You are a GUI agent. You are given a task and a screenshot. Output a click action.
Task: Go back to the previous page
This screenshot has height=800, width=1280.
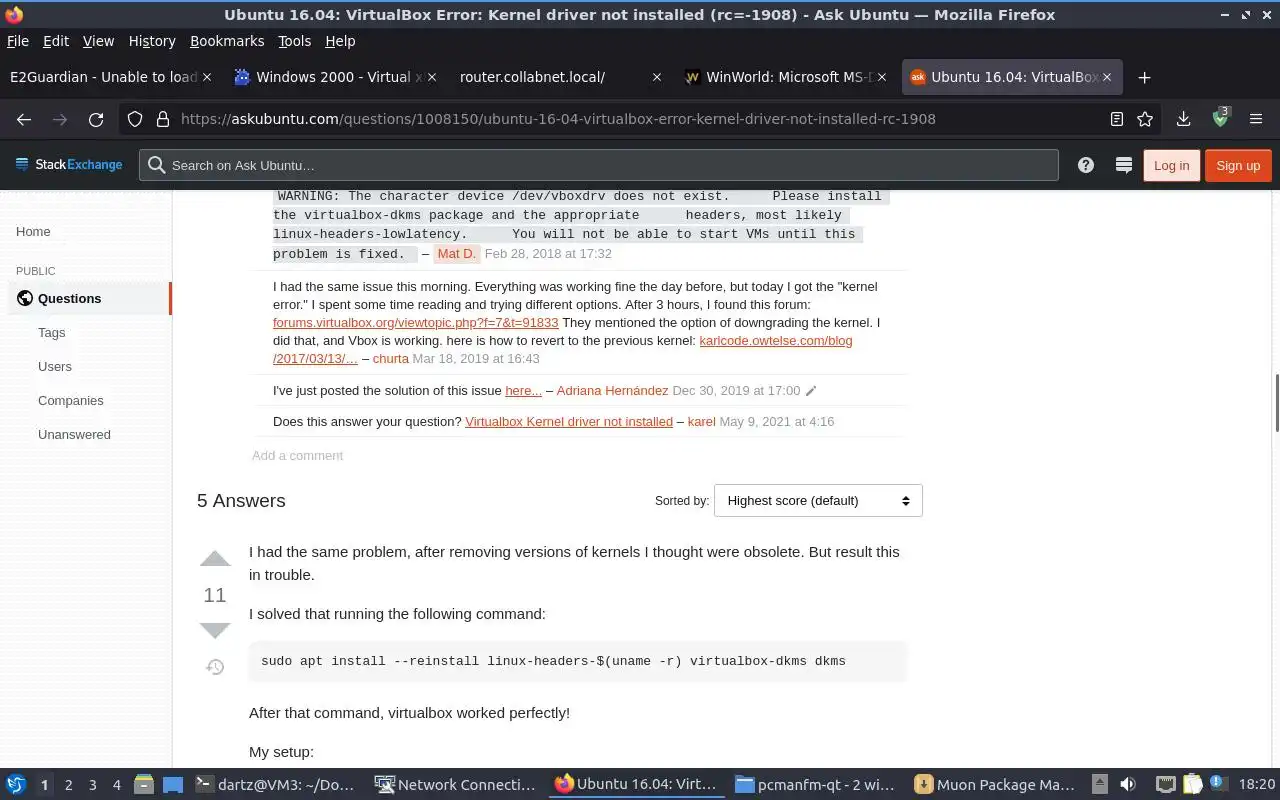point(24,119)
